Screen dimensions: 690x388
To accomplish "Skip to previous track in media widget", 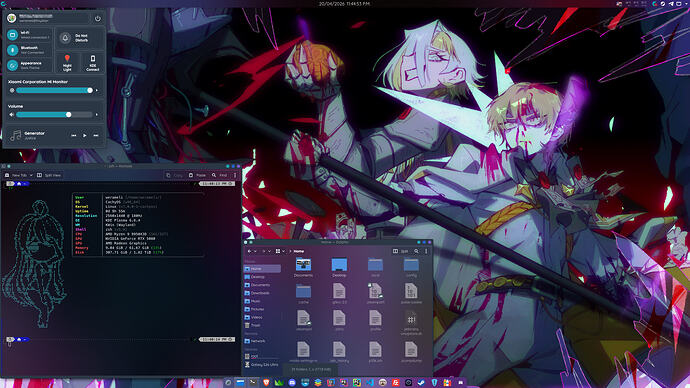I will tap(74, 135).
